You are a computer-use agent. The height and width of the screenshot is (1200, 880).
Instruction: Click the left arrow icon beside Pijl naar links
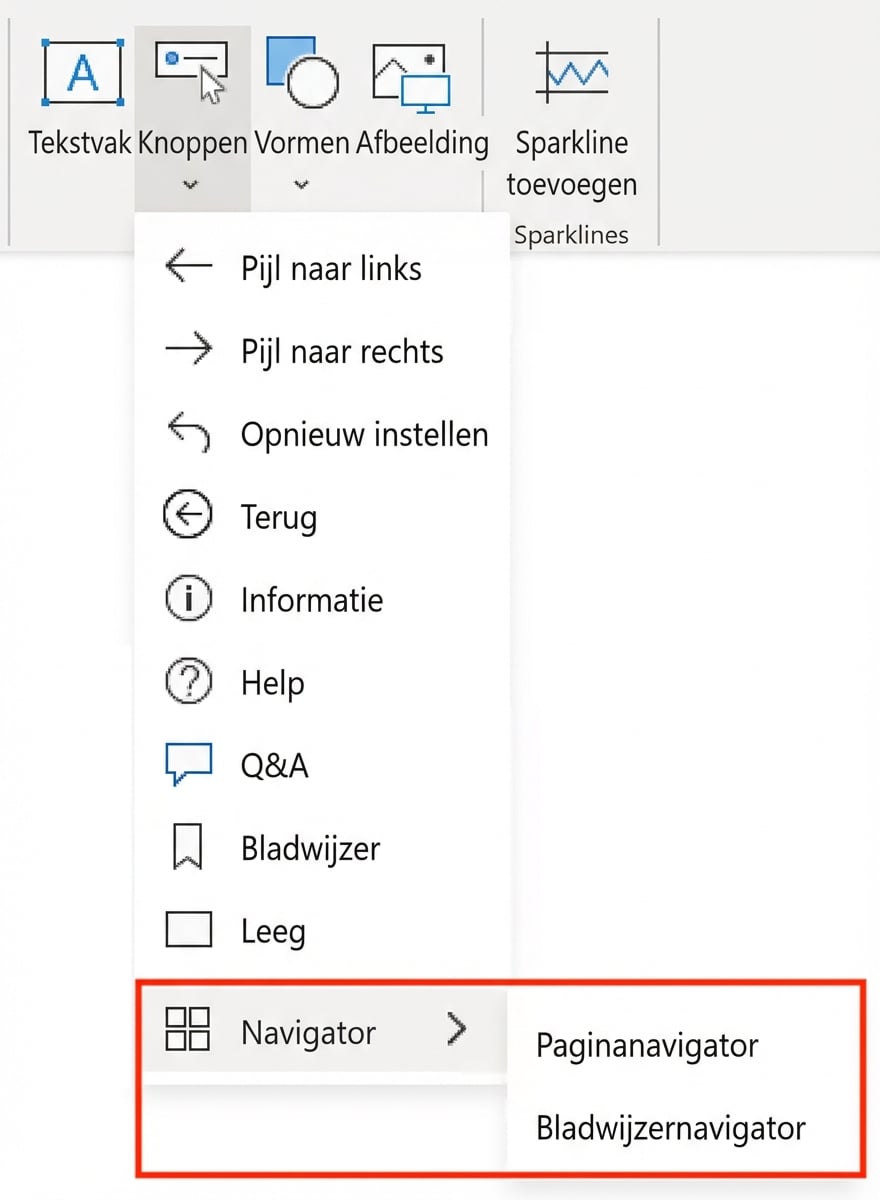click(x=190, y=266)
